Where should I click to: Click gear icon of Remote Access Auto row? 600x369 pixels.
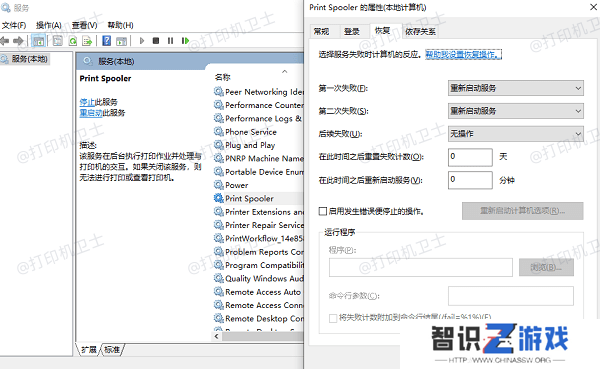pos(218,292)
